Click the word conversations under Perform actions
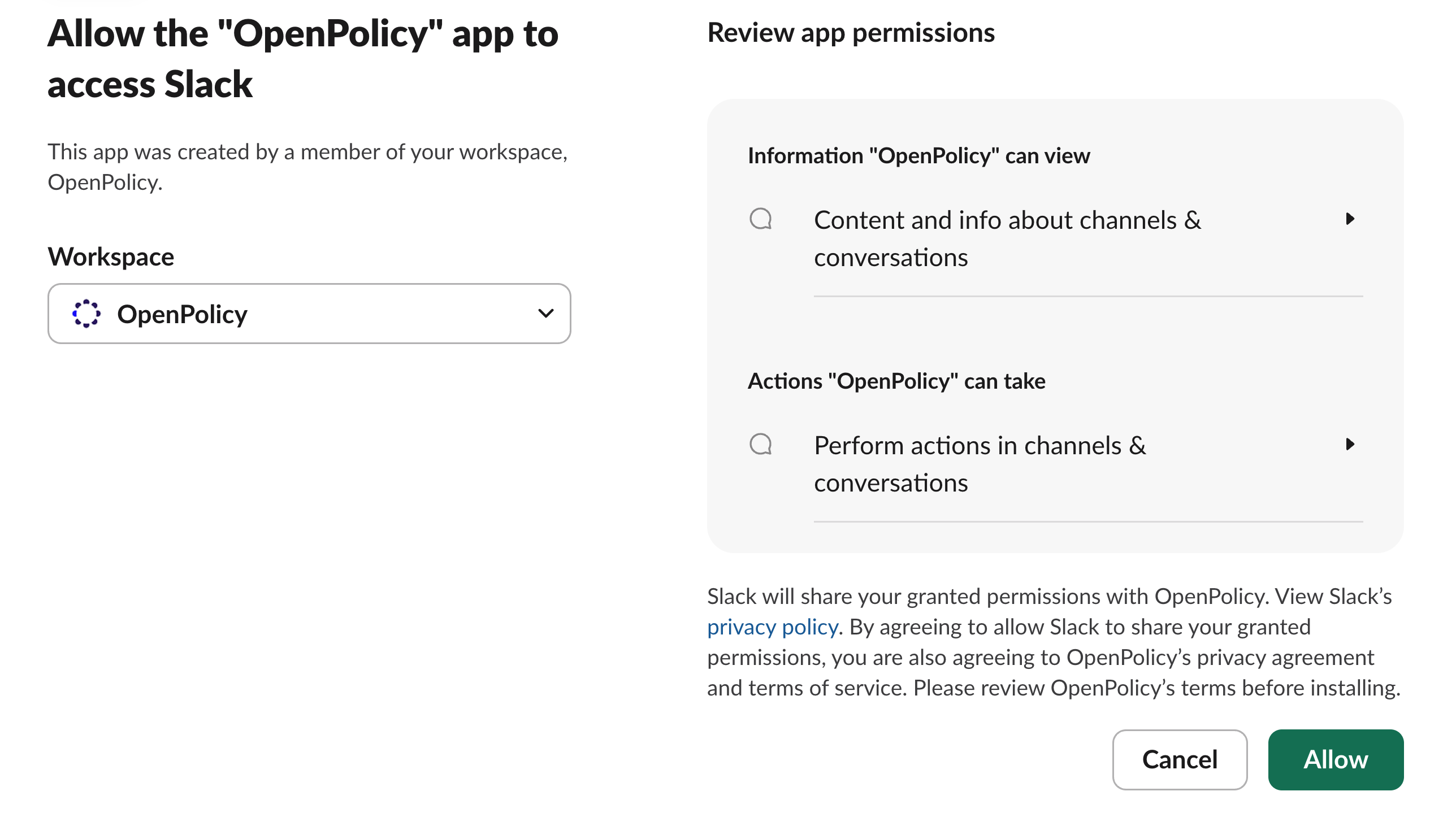1456x826 pixels. tap(891, 484)
